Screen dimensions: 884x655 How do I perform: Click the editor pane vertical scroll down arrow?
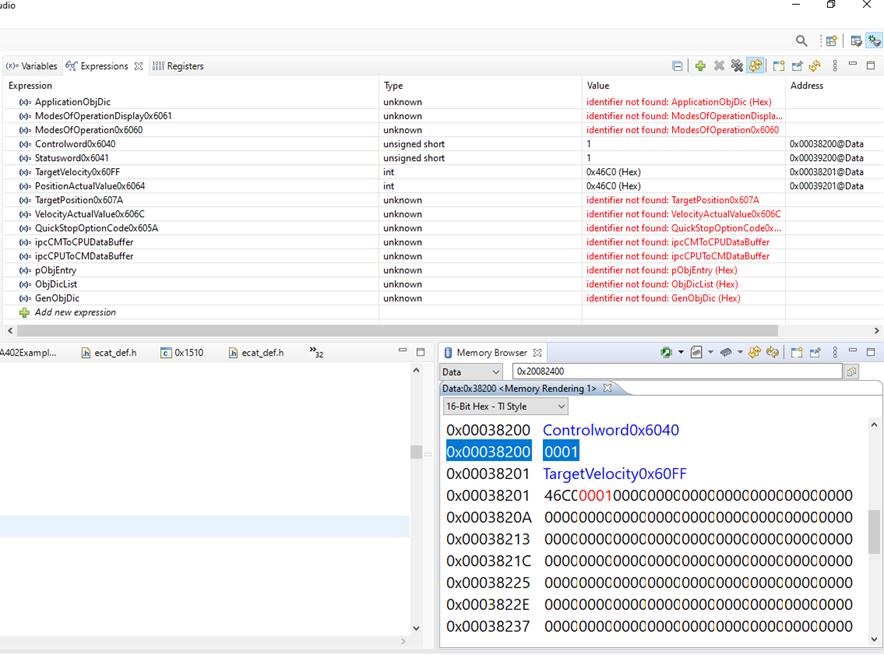[x=416, y=628]
